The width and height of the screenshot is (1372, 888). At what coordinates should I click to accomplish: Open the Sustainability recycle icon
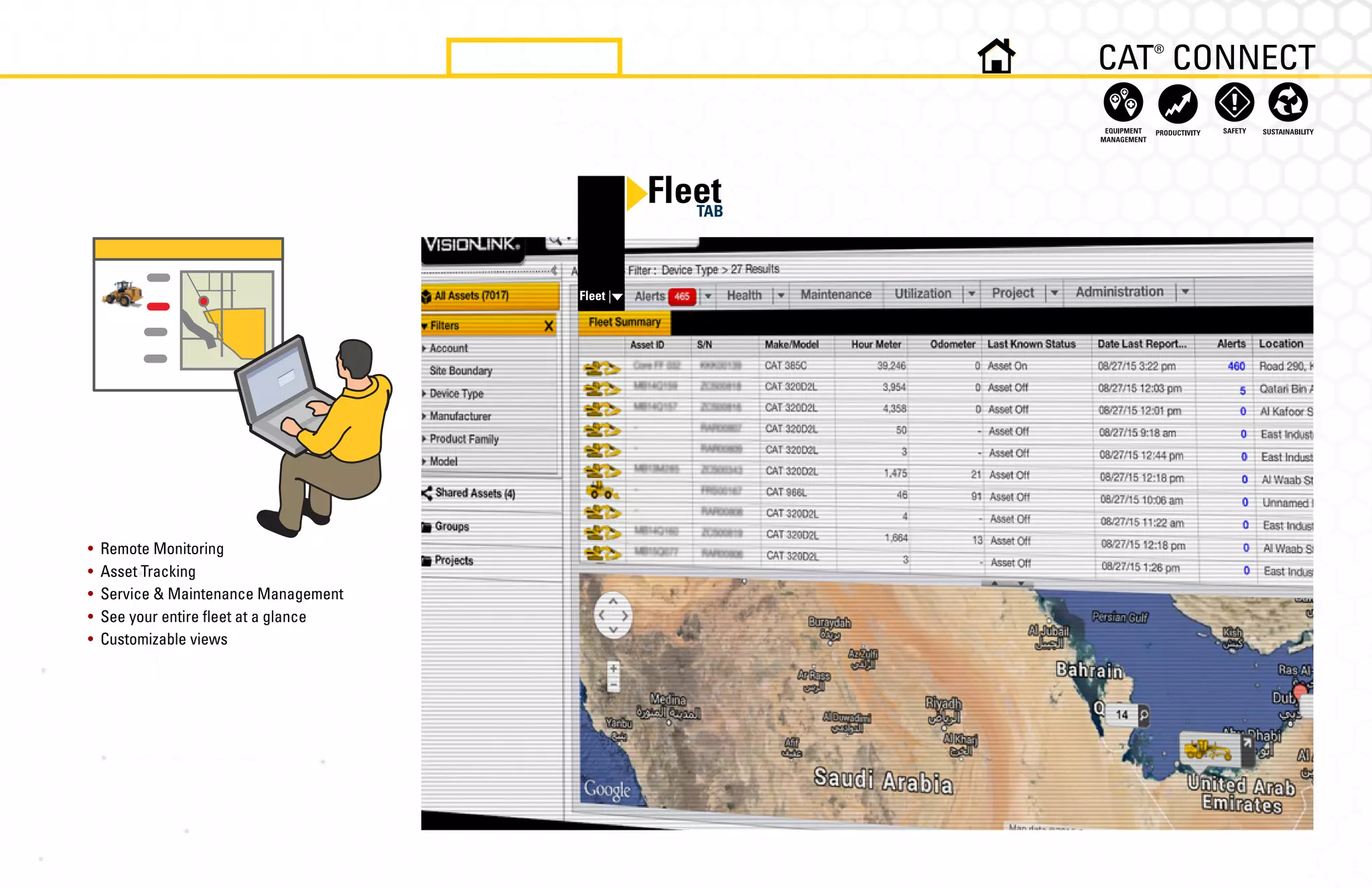click(1288, 103)
